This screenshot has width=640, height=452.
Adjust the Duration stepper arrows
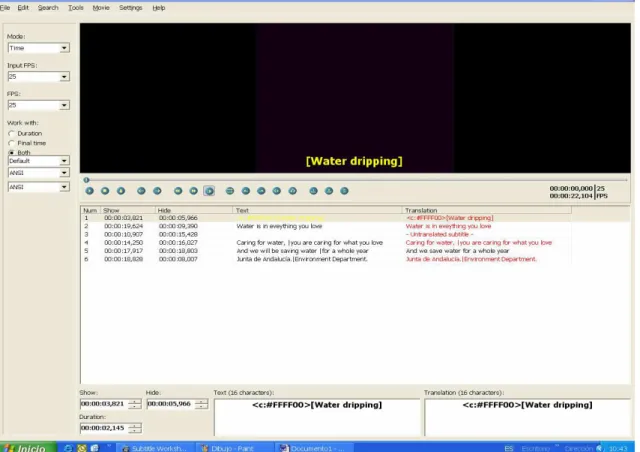(x=135, y=428)
